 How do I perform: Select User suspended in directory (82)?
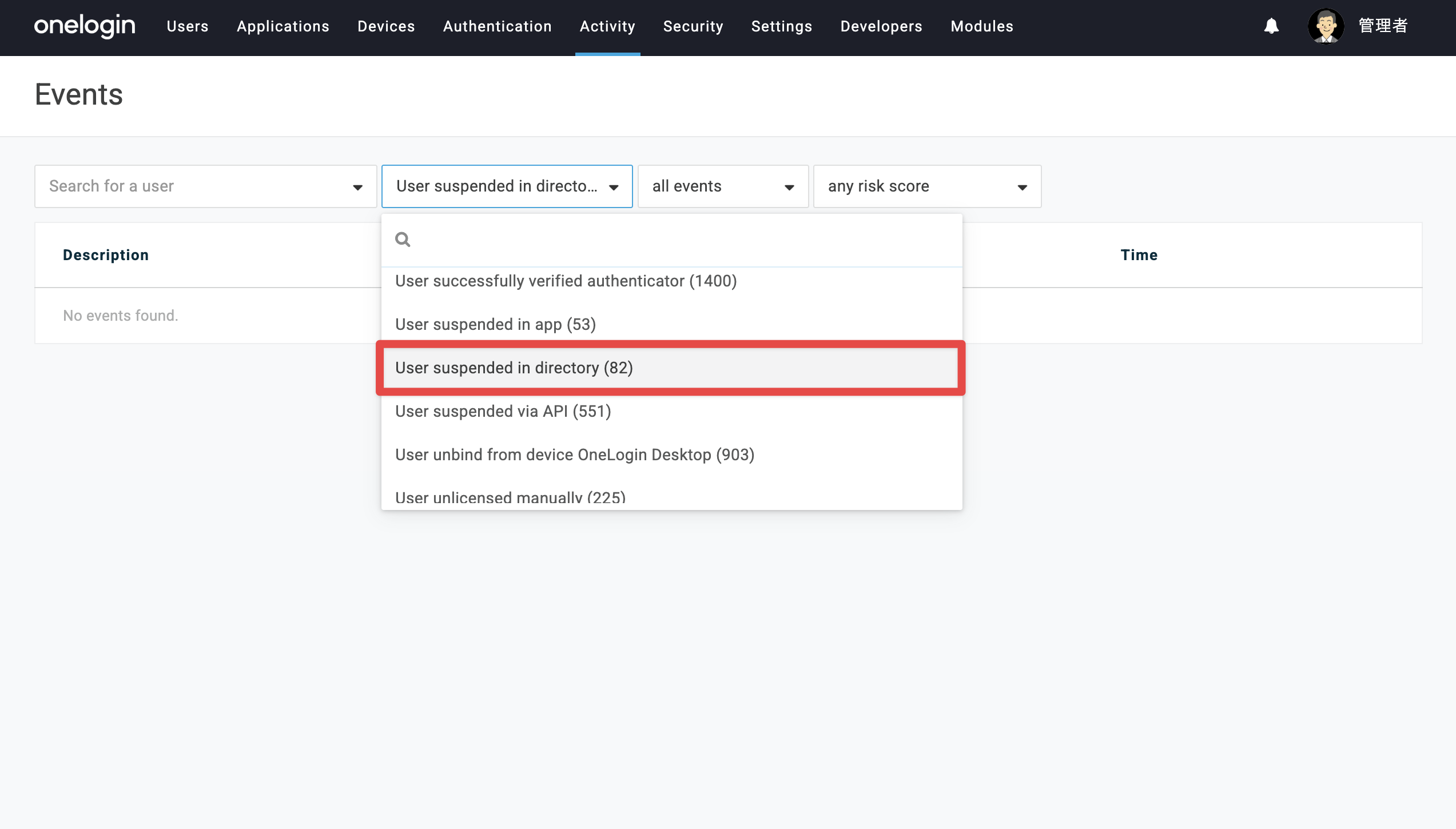tap(672, 368)
